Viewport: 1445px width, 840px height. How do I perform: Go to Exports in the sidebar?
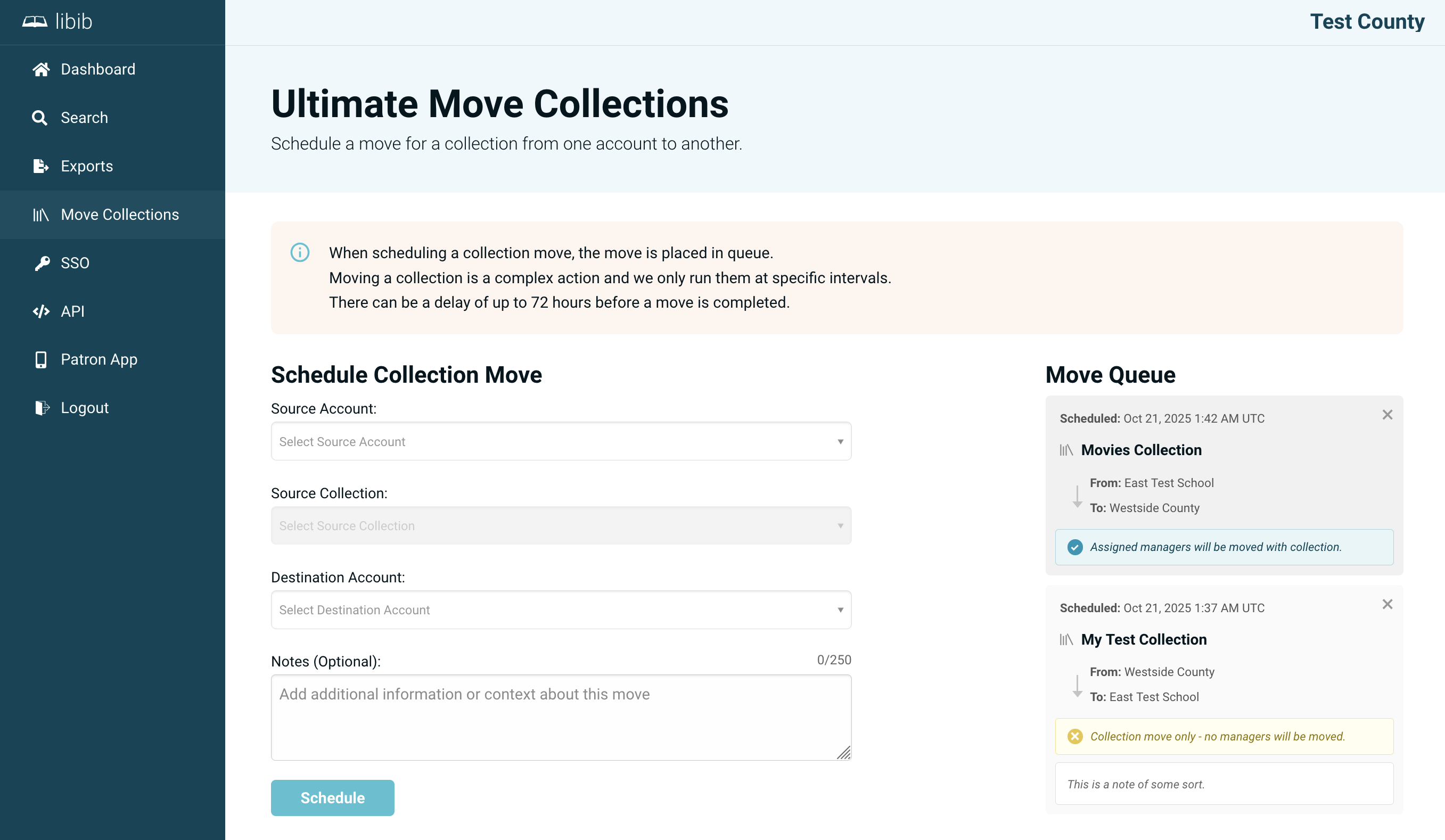(112, 166)
